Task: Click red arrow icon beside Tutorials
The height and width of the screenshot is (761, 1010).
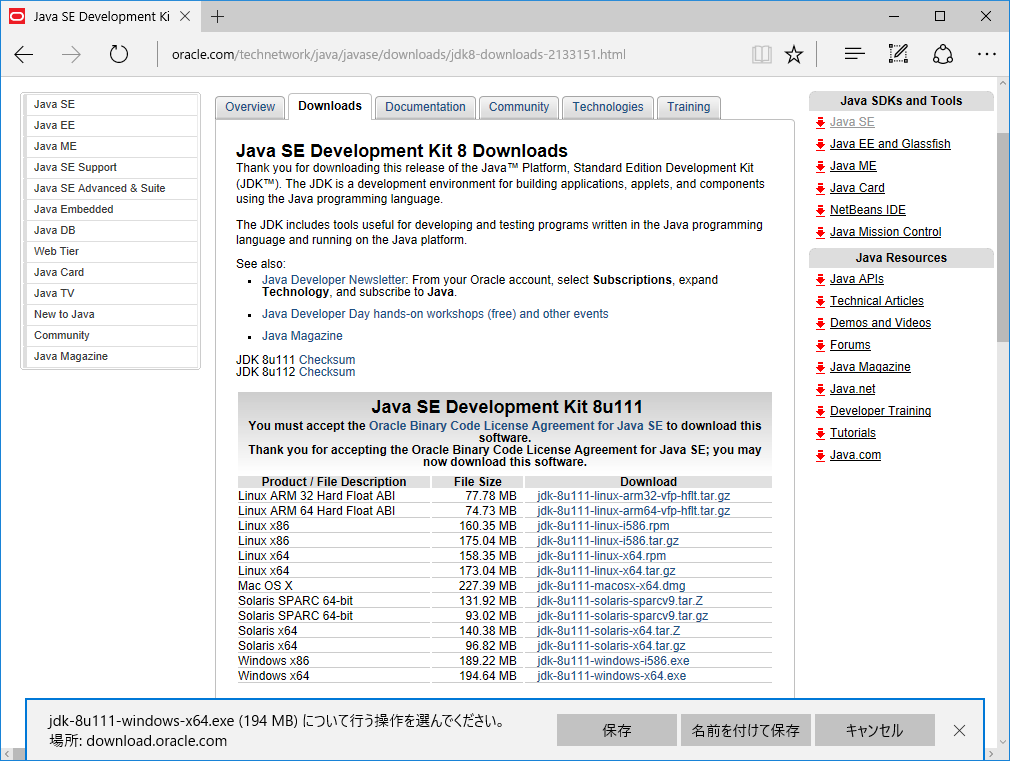Action: point(820,433)
